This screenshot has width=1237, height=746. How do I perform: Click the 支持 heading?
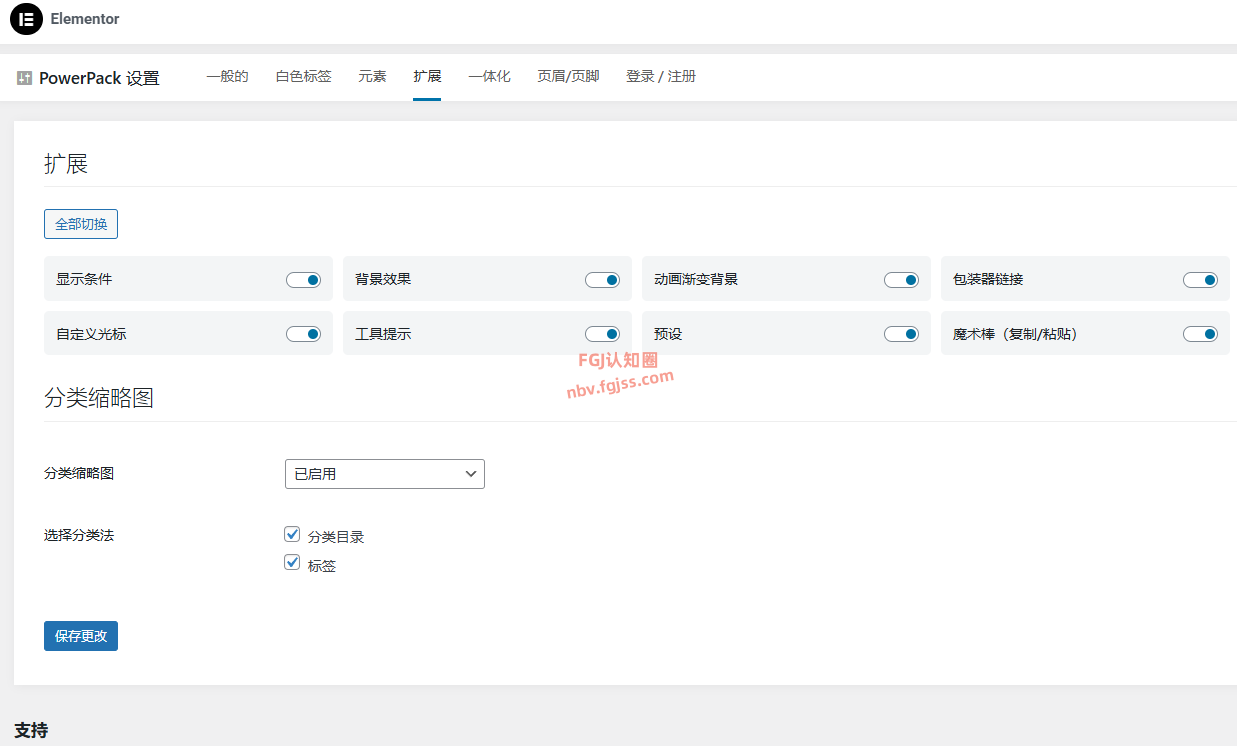31,730
